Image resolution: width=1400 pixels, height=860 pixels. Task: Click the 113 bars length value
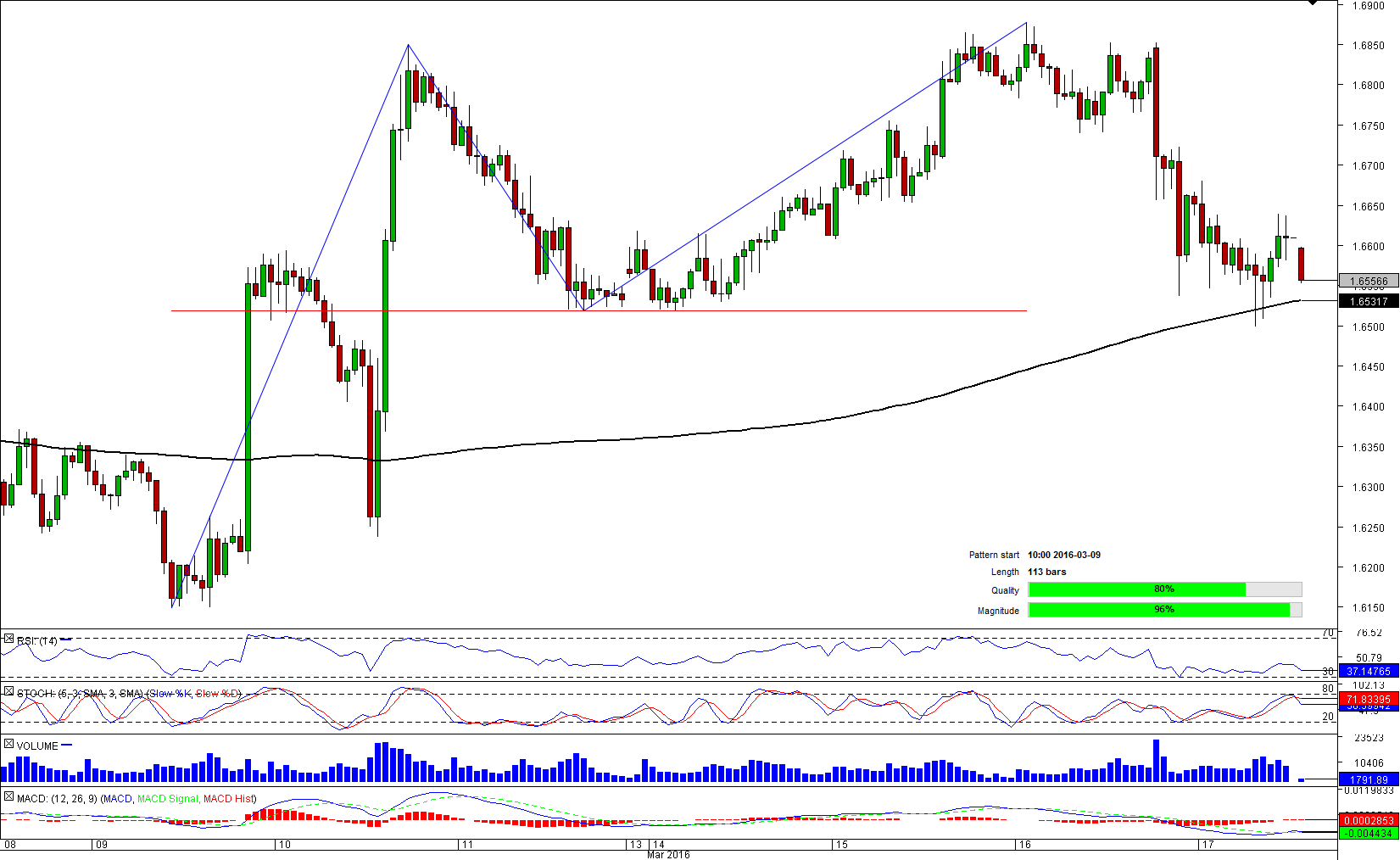point(1047,572)
